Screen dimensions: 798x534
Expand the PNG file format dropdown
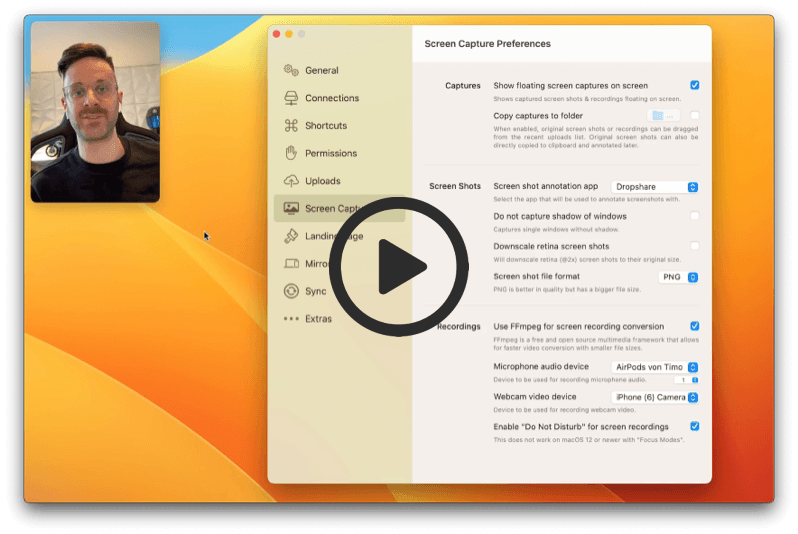click(678, 277)
